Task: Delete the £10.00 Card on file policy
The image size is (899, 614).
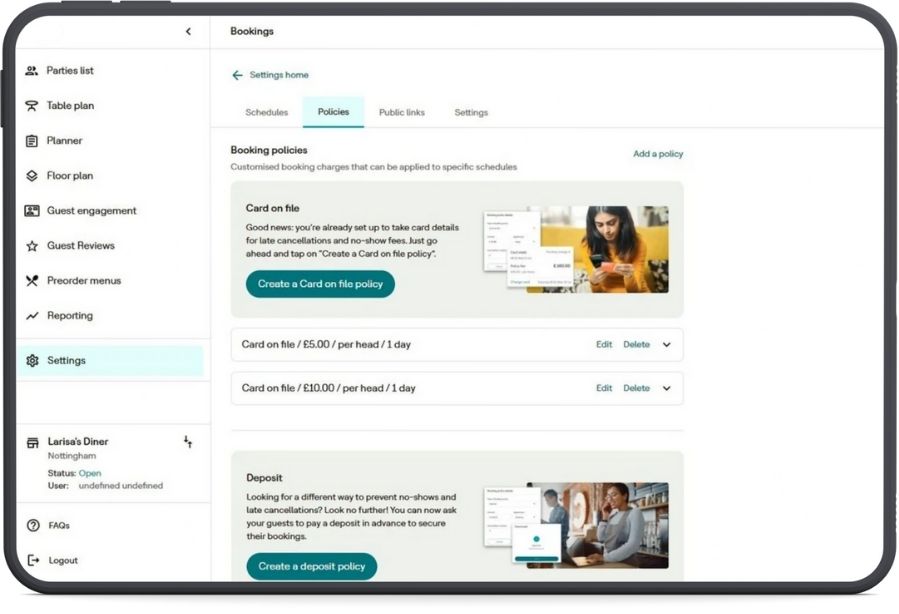Action: pos(636,388)
